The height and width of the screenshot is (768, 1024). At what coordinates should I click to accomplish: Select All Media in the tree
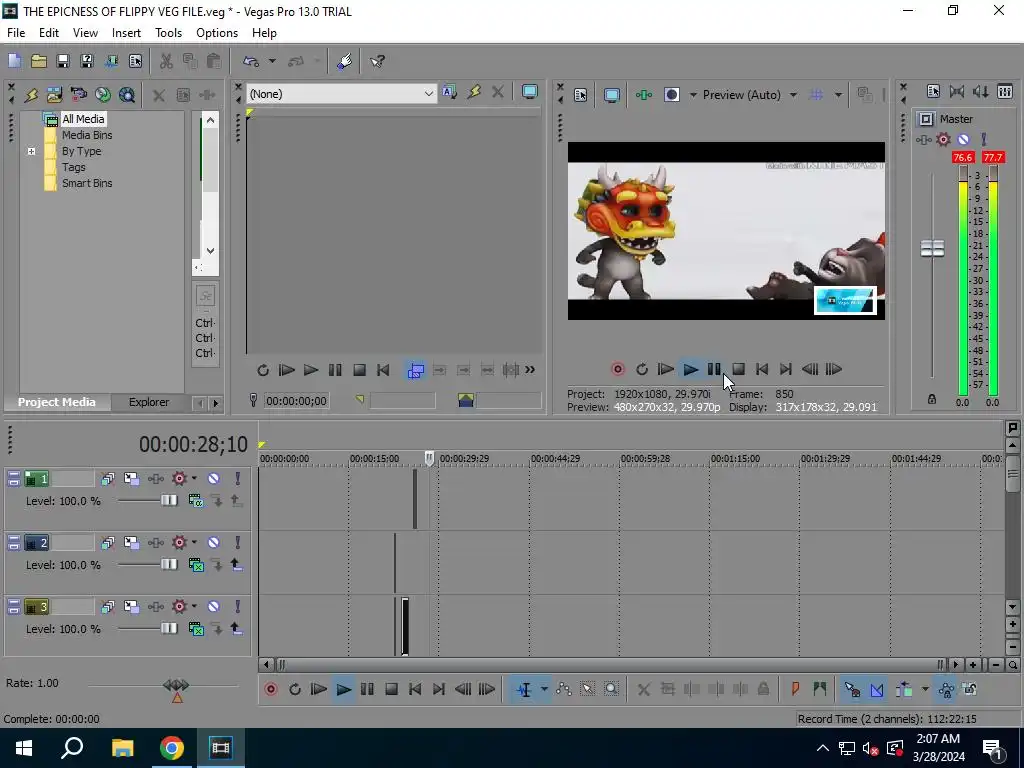click(x=83, y=119)
